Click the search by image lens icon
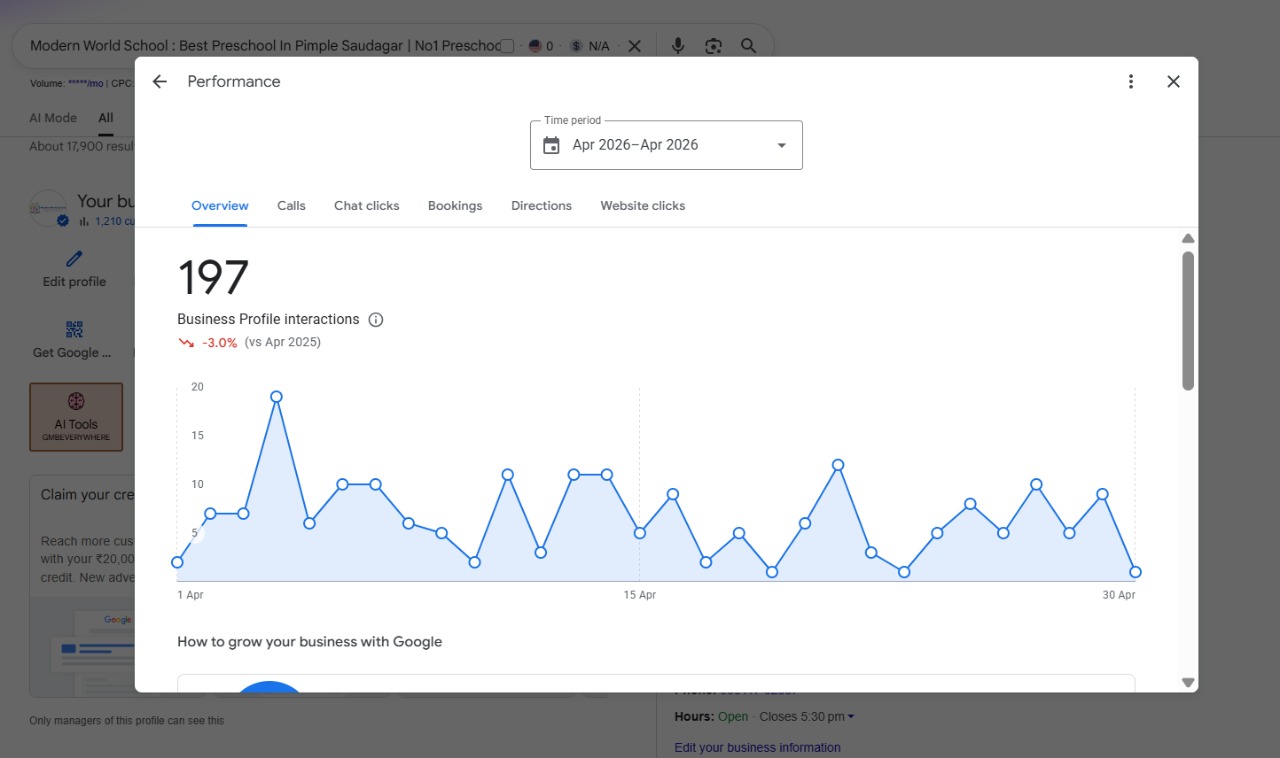Screen dimensions: 1280x758 click(713, 46)
